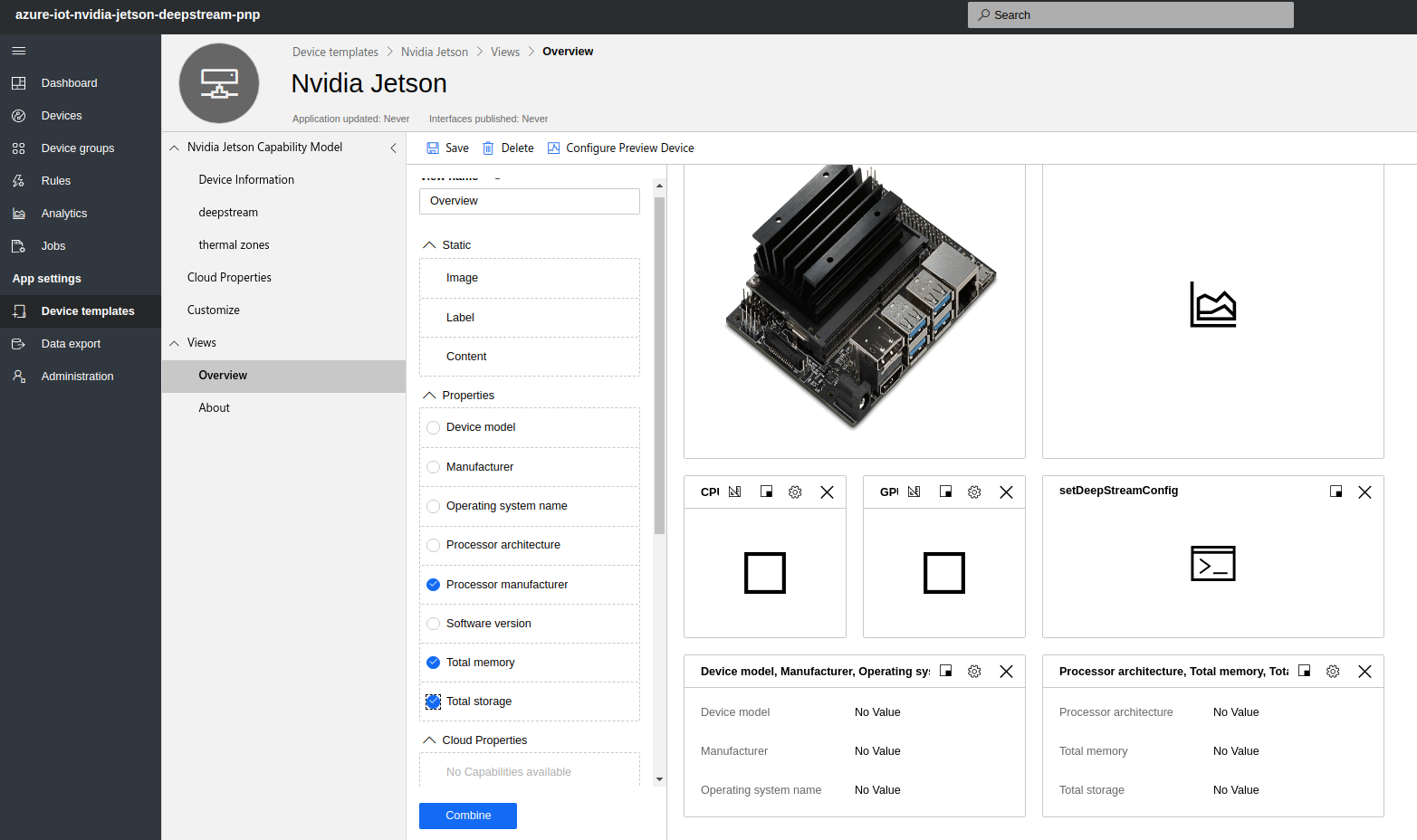Select Device Information interface
The image size is (1417, 840).
point(246,180)
